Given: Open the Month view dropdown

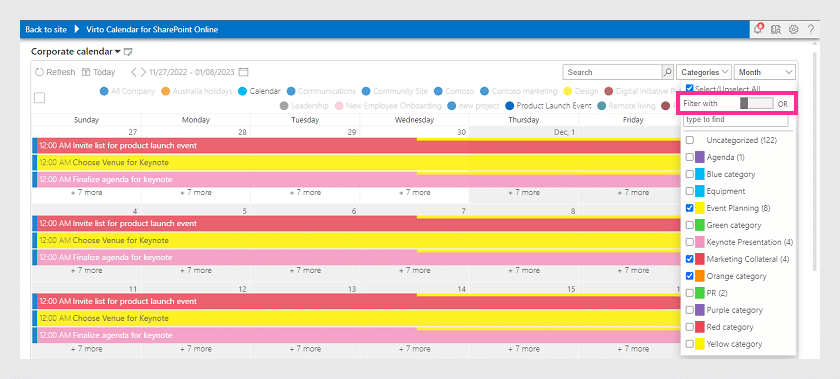Looking at the screenshot, I should pos(765,72).
